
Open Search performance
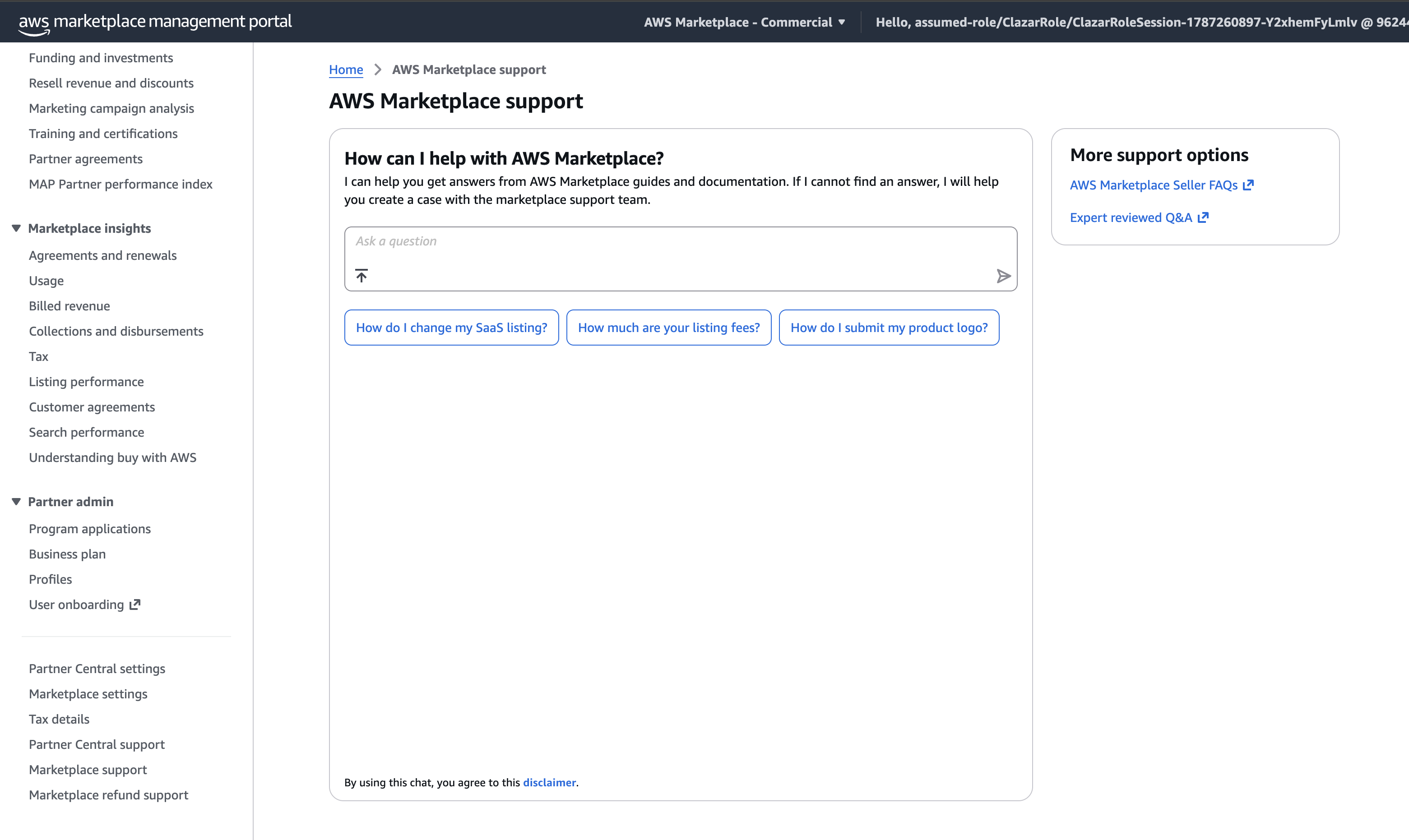pyautogui.click(x=87, y=433)
